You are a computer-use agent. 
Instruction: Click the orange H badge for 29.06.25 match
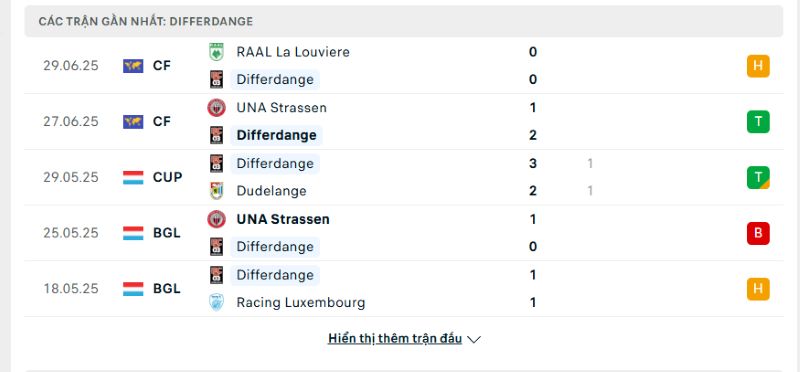click(x=758, y=66)
